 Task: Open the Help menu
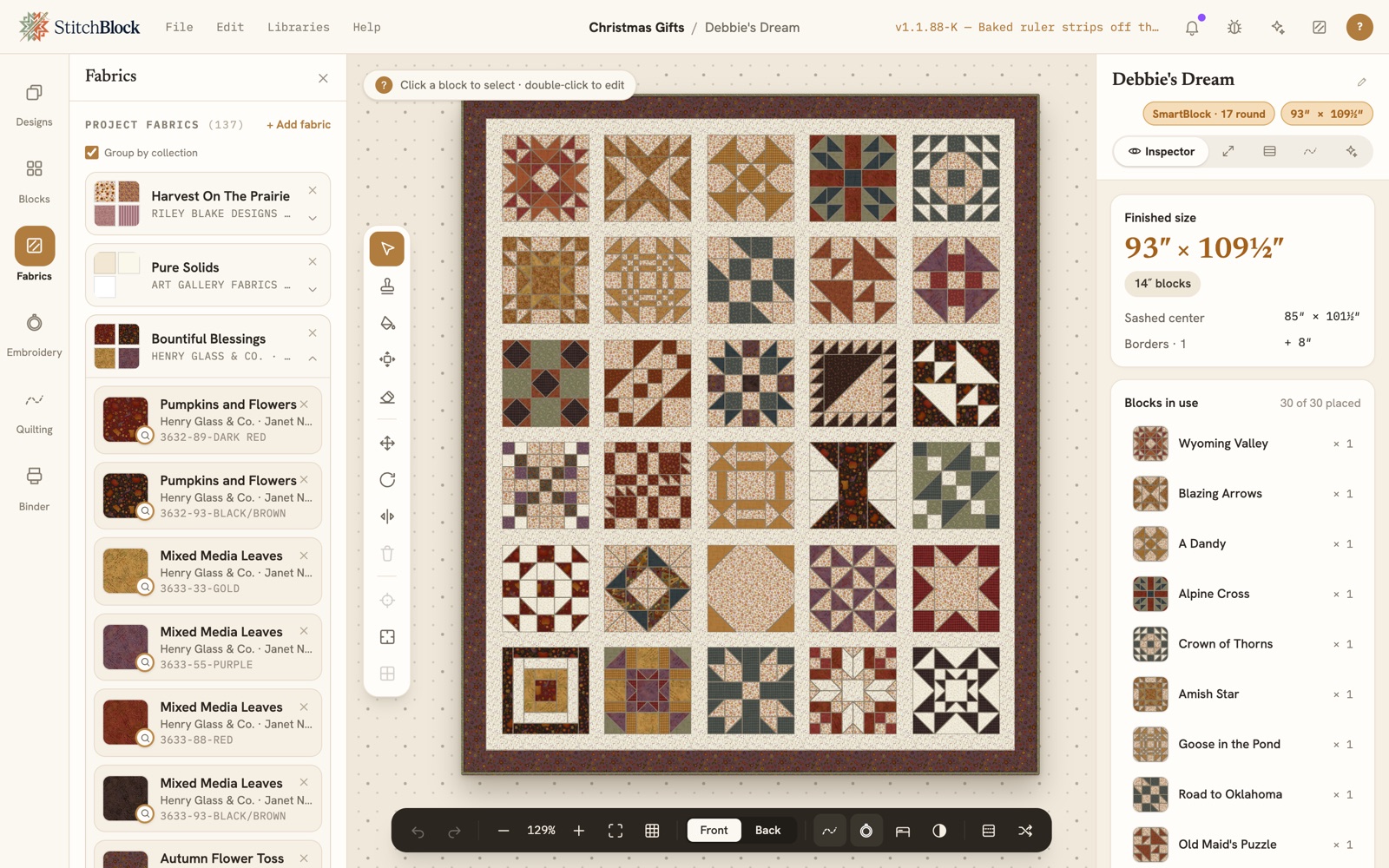tap(366, 27)
